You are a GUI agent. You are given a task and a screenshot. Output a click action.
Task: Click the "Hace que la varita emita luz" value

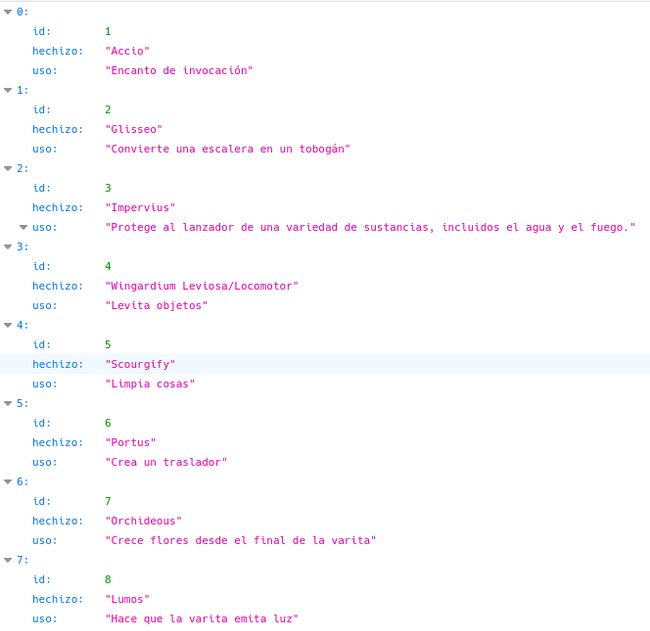(x=202, y=619)
